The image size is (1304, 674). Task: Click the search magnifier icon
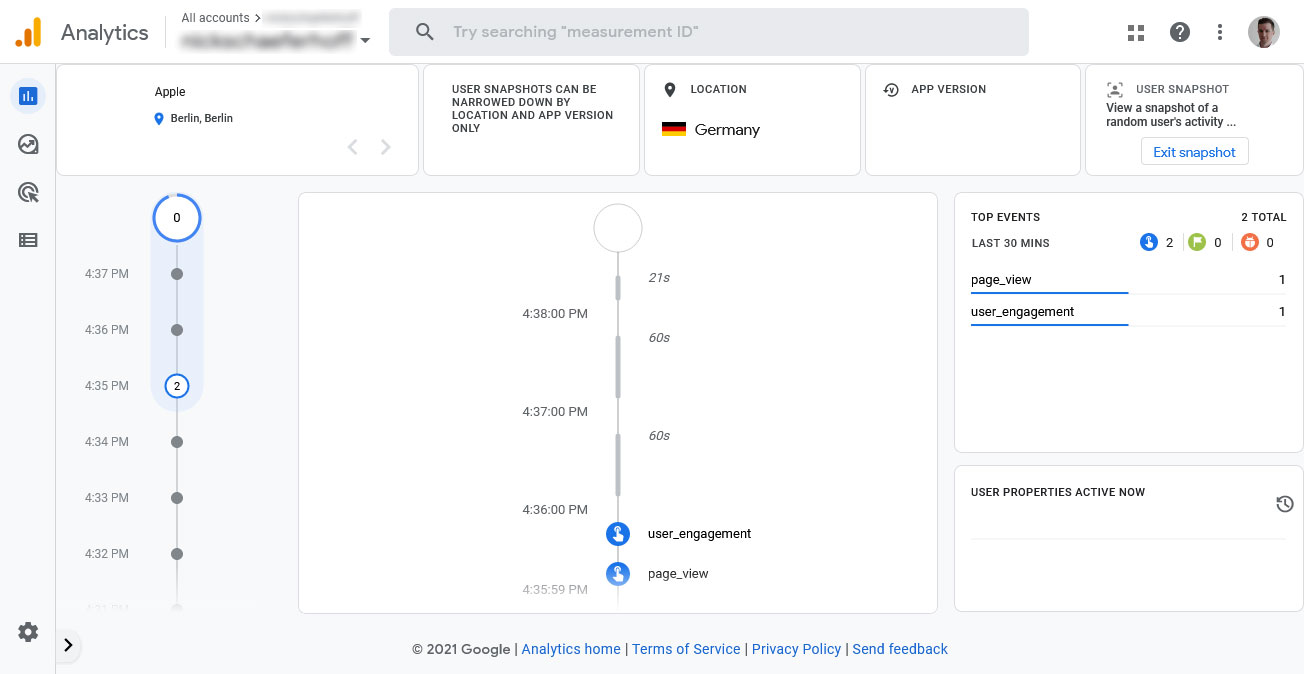click(425, 32)
